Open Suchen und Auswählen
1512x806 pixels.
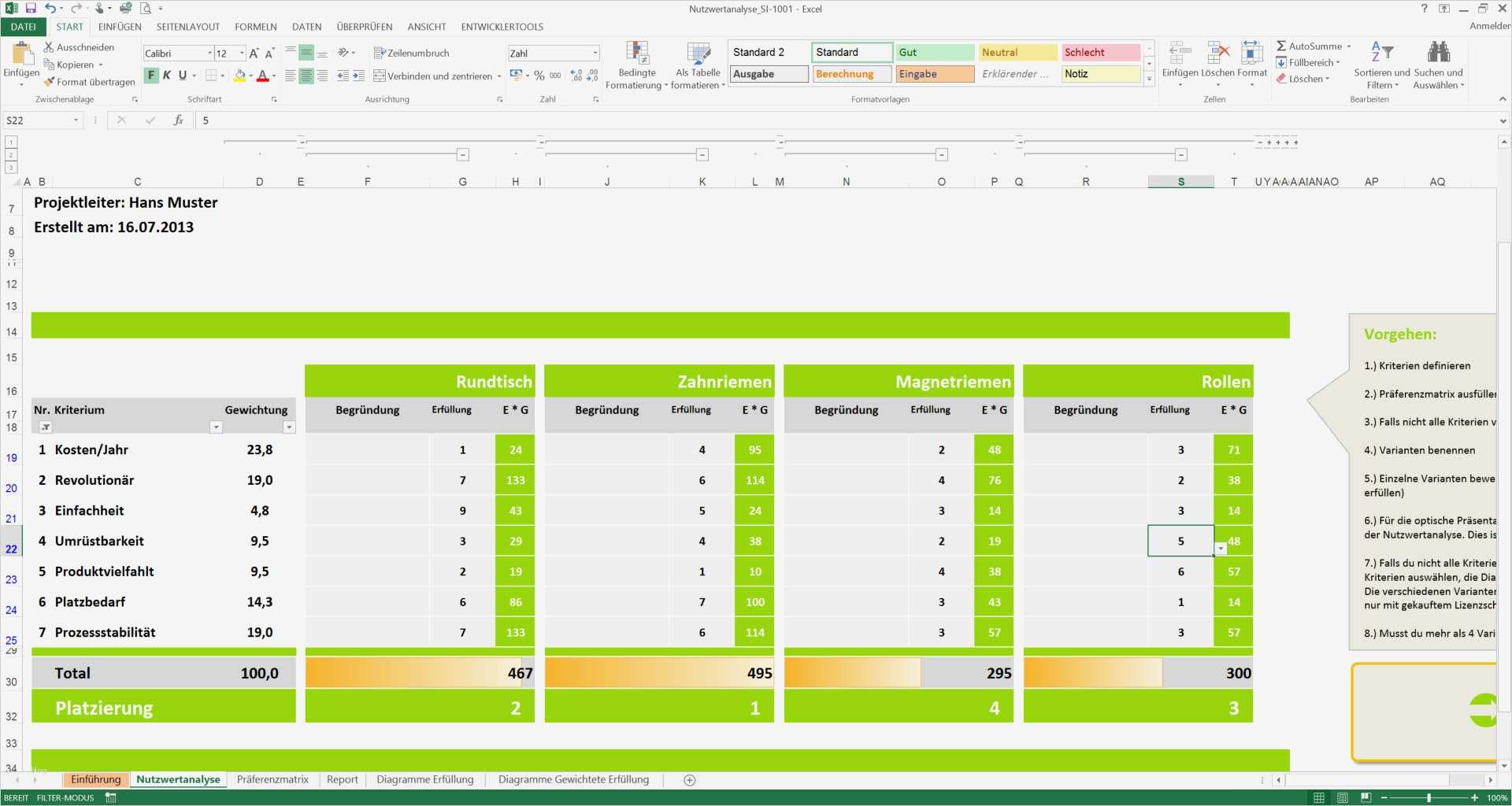(1439, 67)
